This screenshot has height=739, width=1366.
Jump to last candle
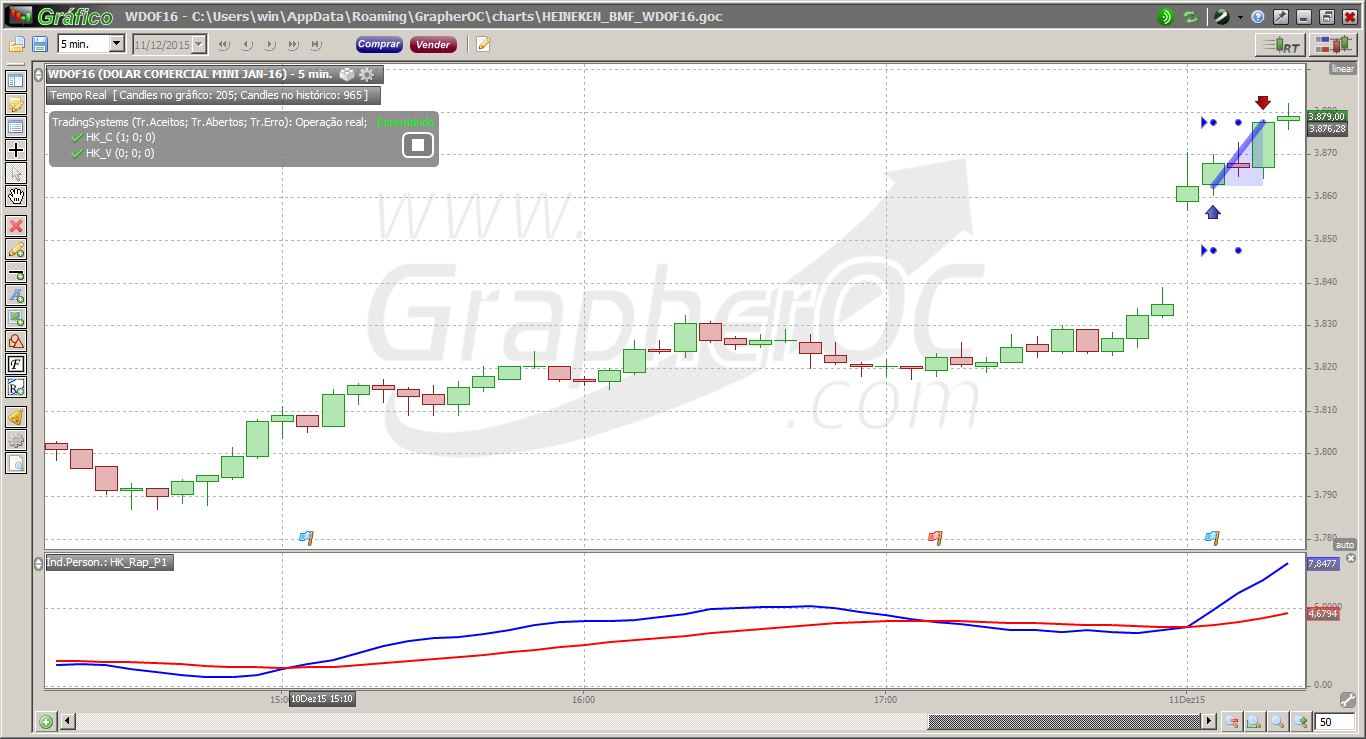pos(317,45)
